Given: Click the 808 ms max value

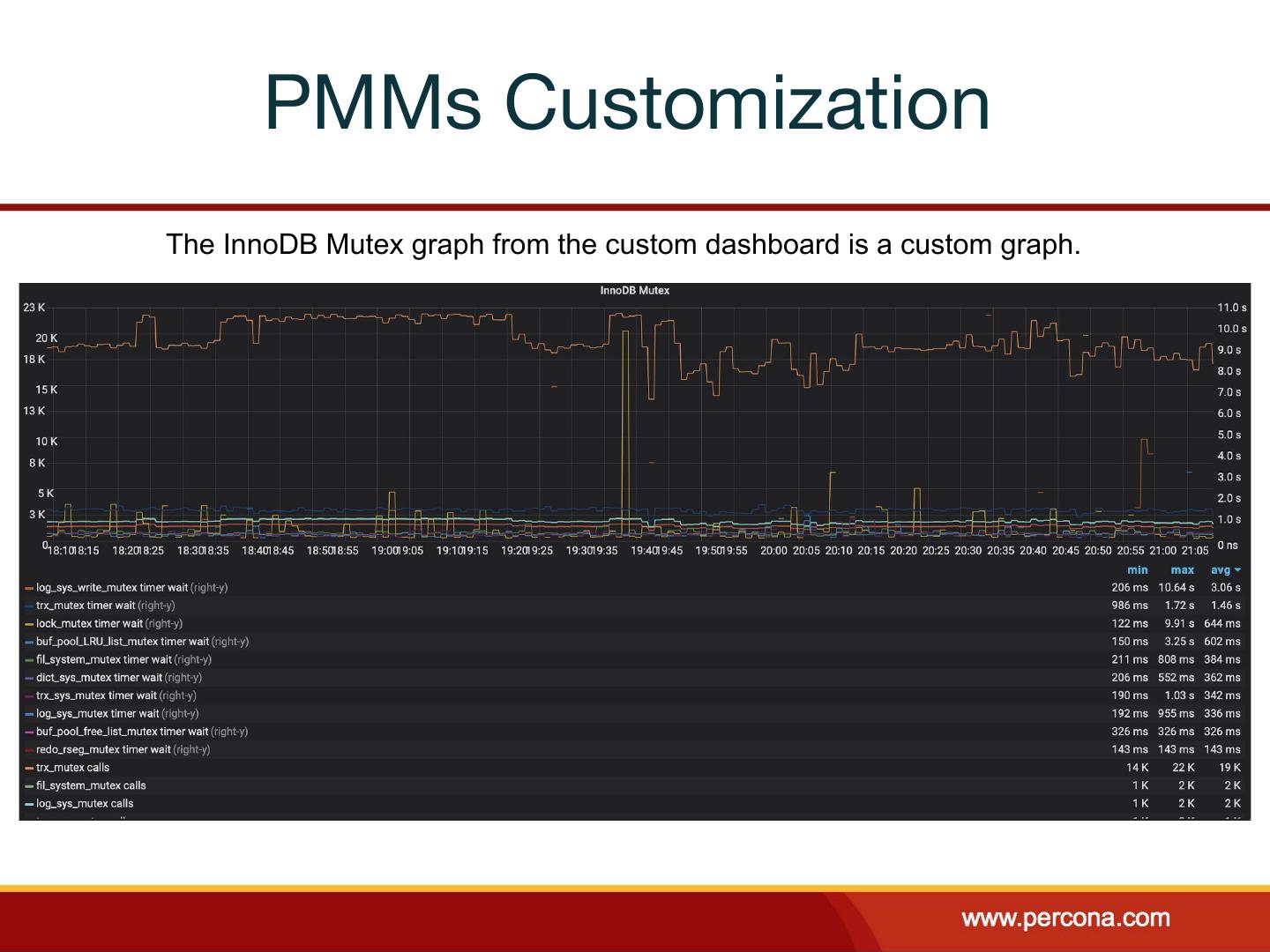Looking at the screenshot, I should [x=1177, y=659].
